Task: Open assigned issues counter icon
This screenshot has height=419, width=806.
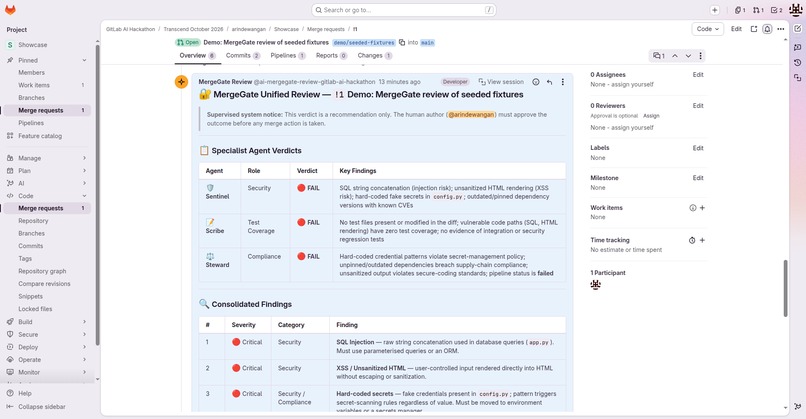Action: coord(740,10)
